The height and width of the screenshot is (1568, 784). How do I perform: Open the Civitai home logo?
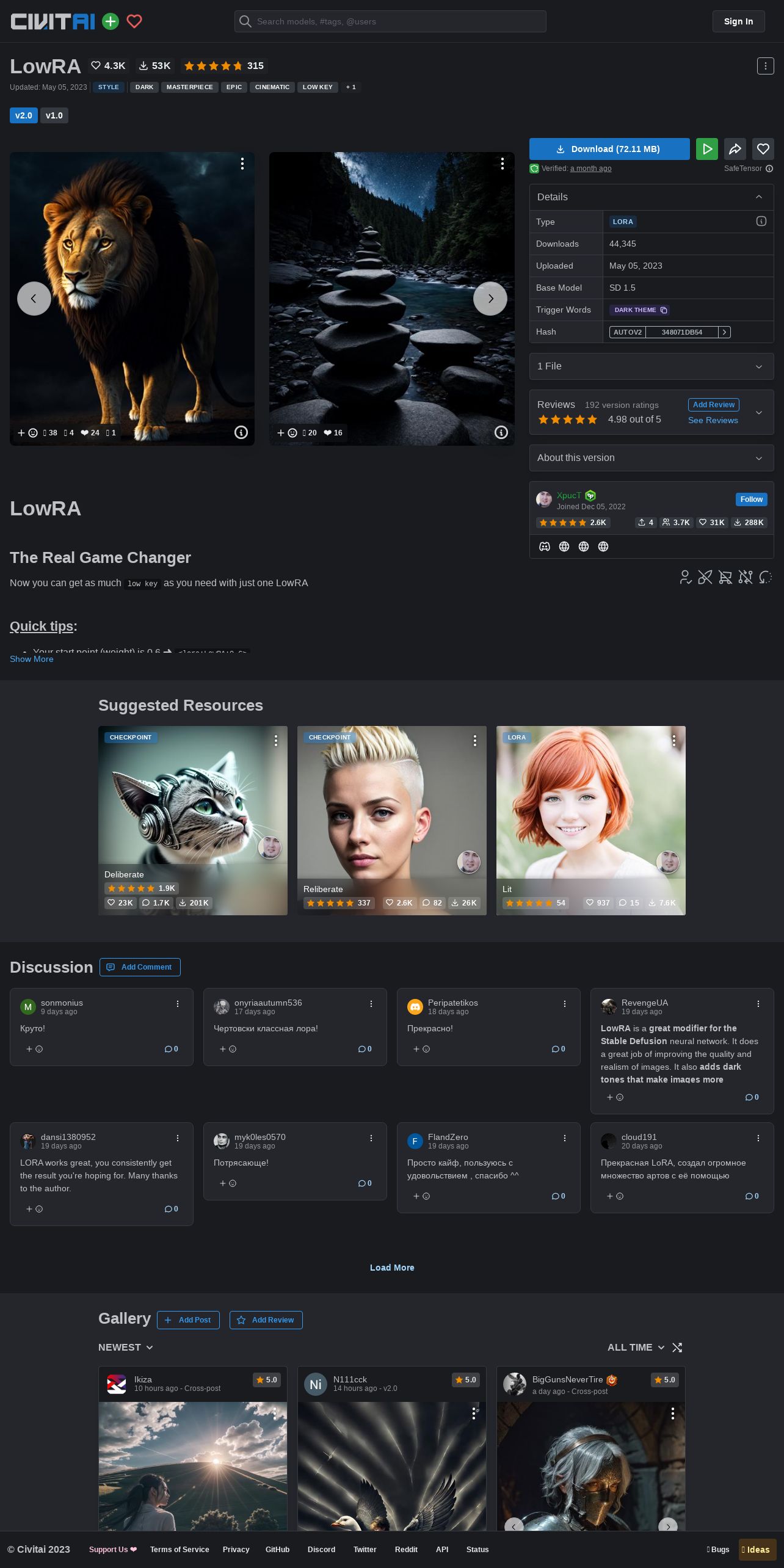click(x=53, y=21)
